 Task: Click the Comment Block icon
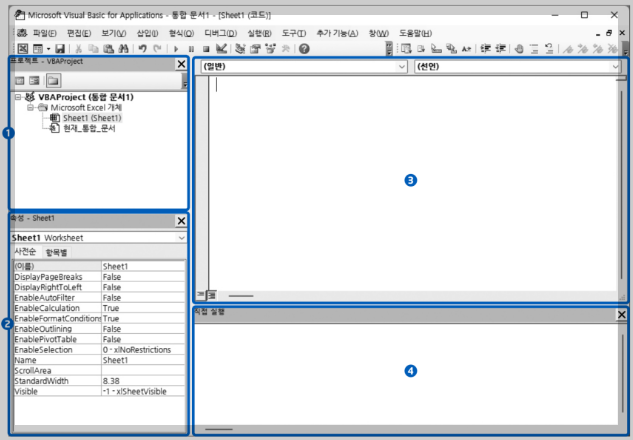click(534, 49)
